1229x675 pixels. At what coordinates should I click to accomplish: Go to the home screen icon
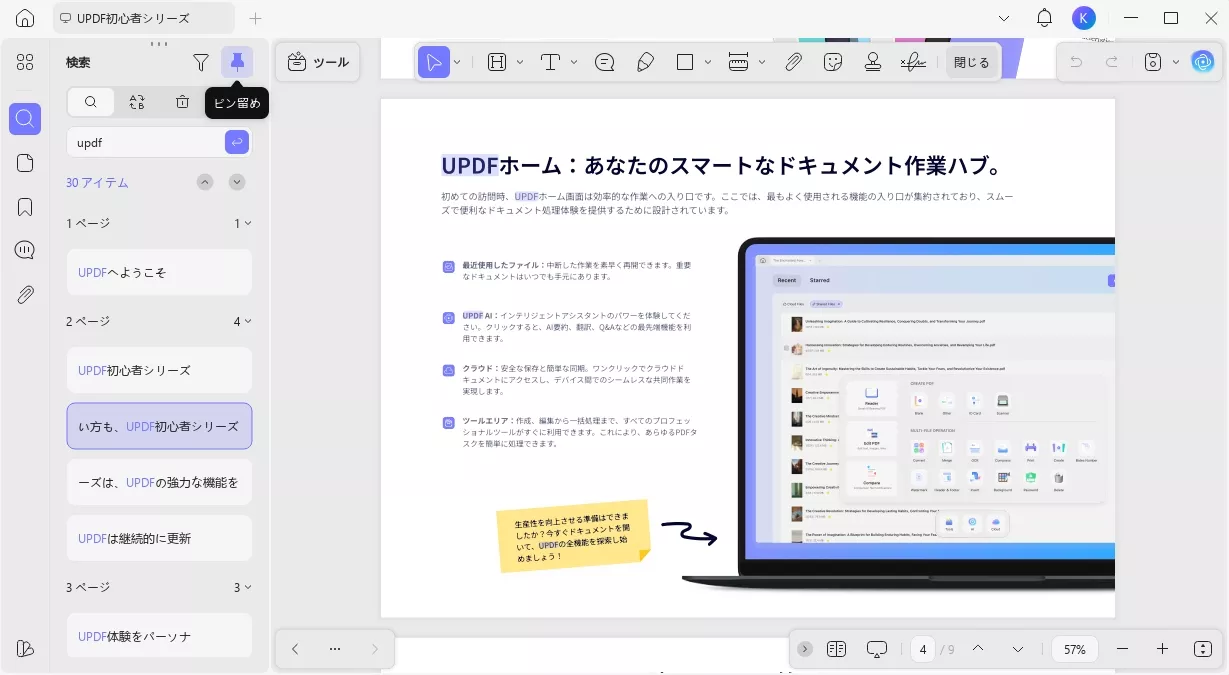(25, 18)
